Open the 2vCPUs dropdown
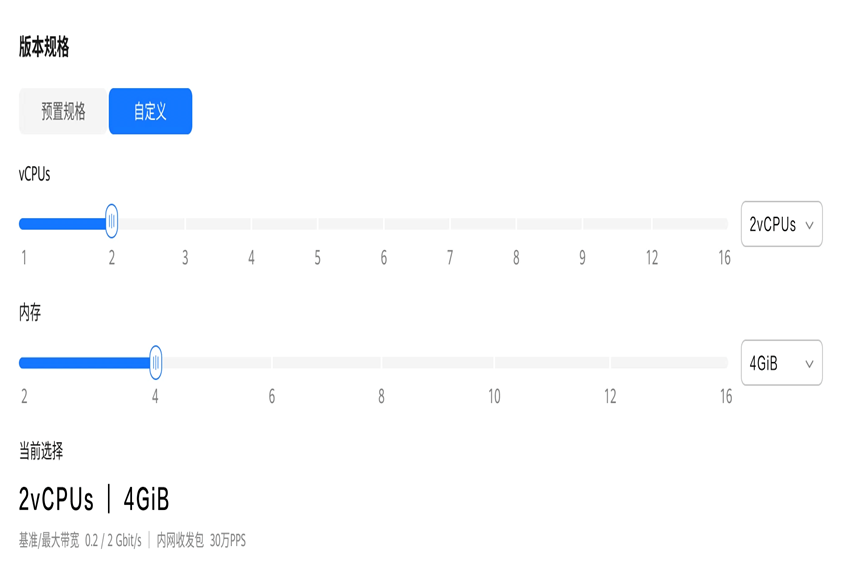The image size is (856, 588). pyautogui.click(x=781, y=224)
